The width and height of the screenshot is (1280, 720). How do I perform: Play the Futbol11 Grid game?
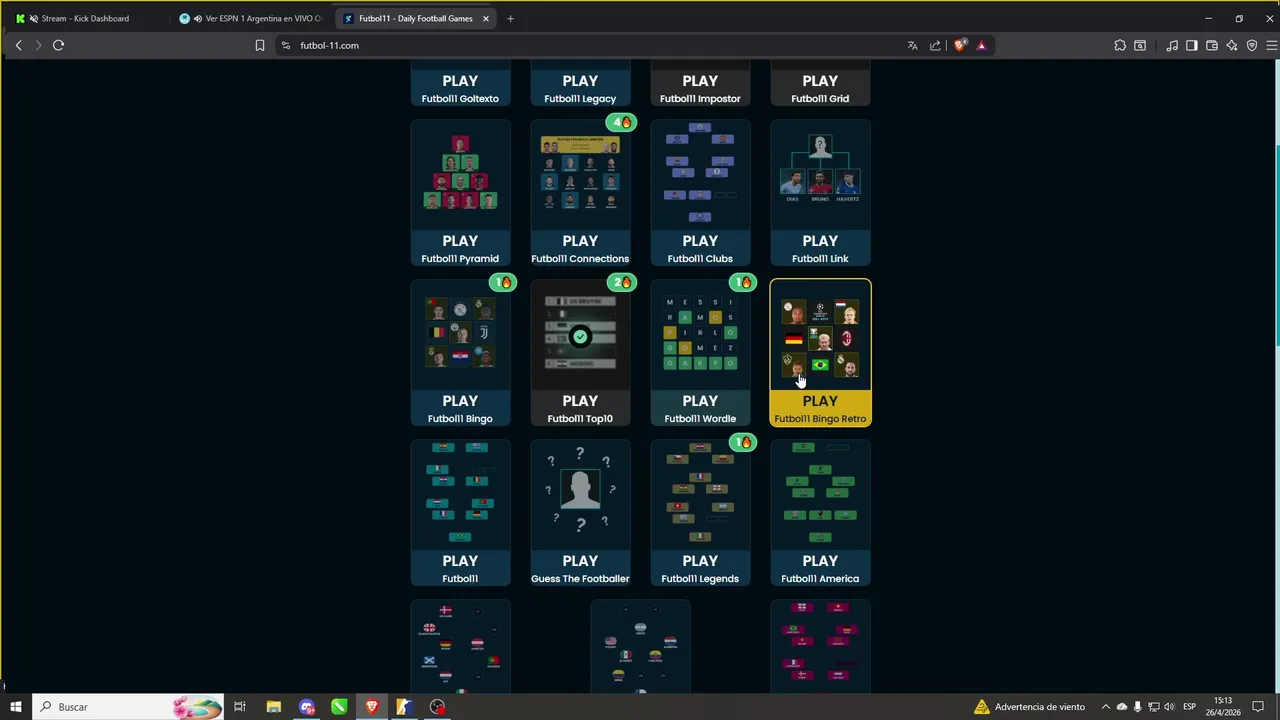pyautogui.click(x=820, y=82)
